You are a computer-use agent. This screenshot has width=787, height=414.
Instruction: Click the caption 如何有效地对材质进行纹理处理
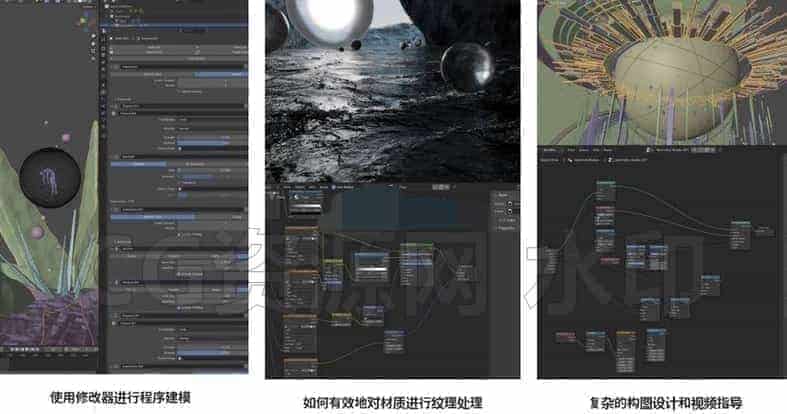(392, 402)
